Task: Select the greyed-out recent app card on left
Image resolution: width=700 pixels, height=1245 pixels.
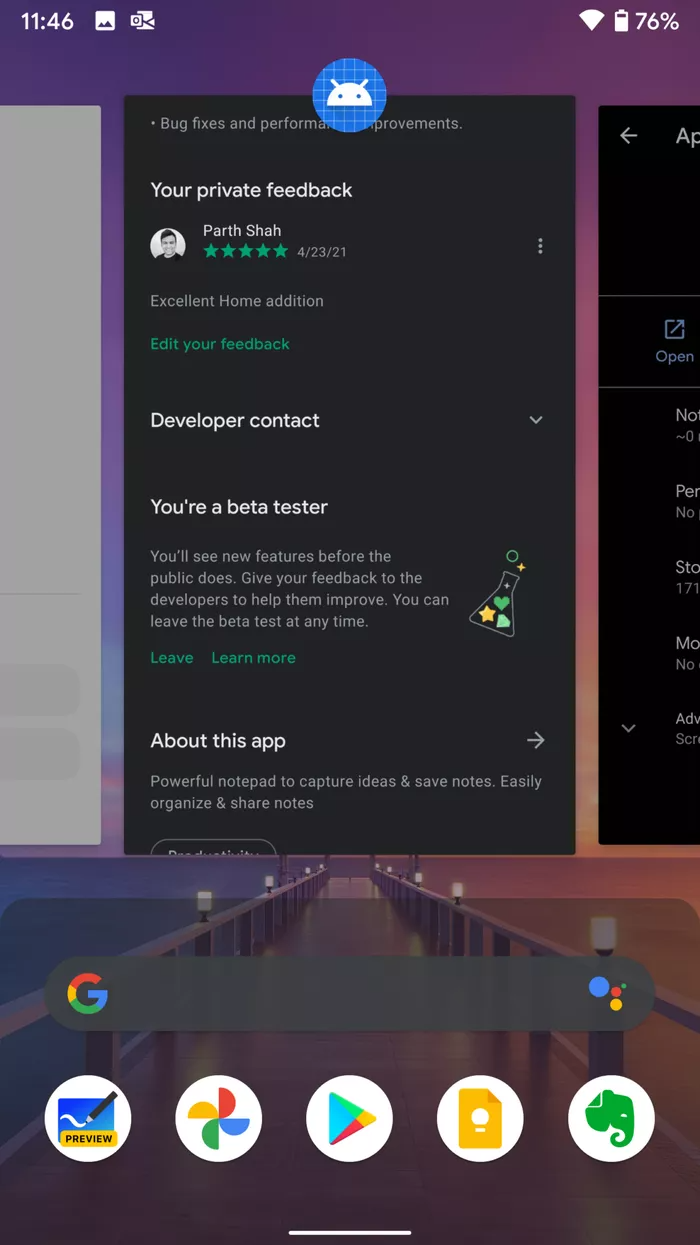Action: coord(50,475)
